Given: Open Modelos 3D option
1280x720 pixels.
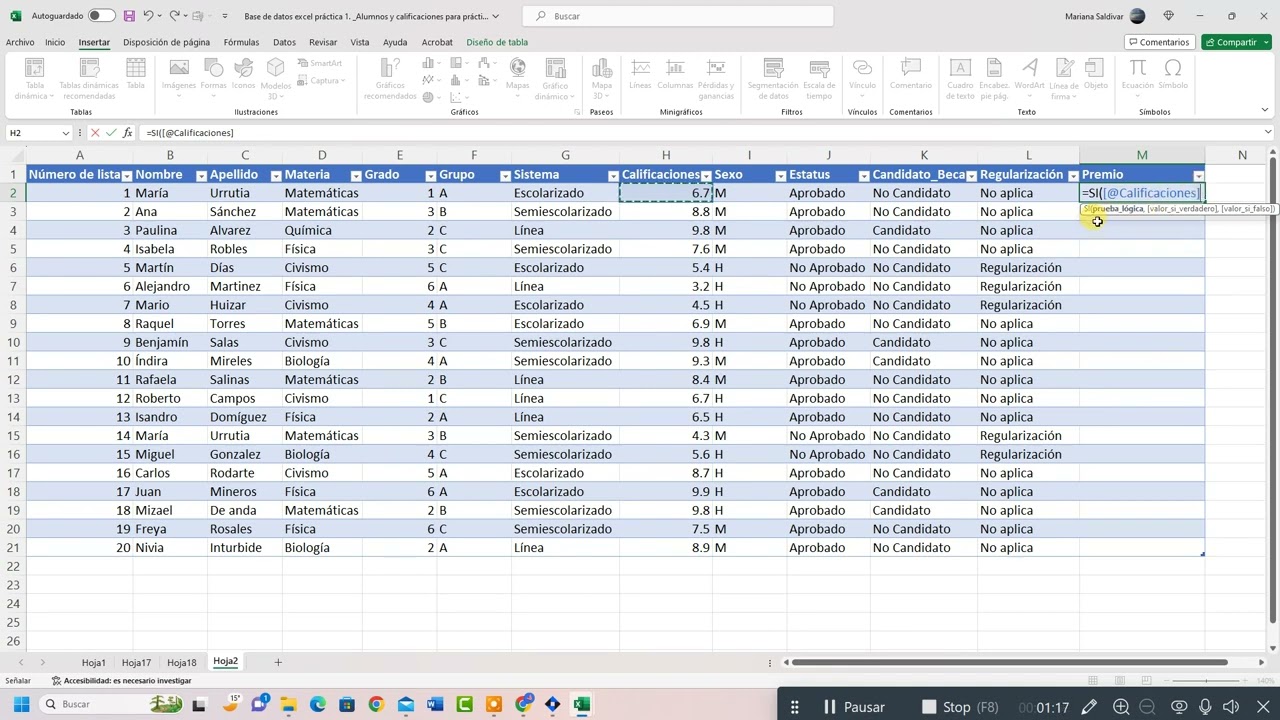Looking at the screenshot, I should pyautogui.click(x=275, y=78).
